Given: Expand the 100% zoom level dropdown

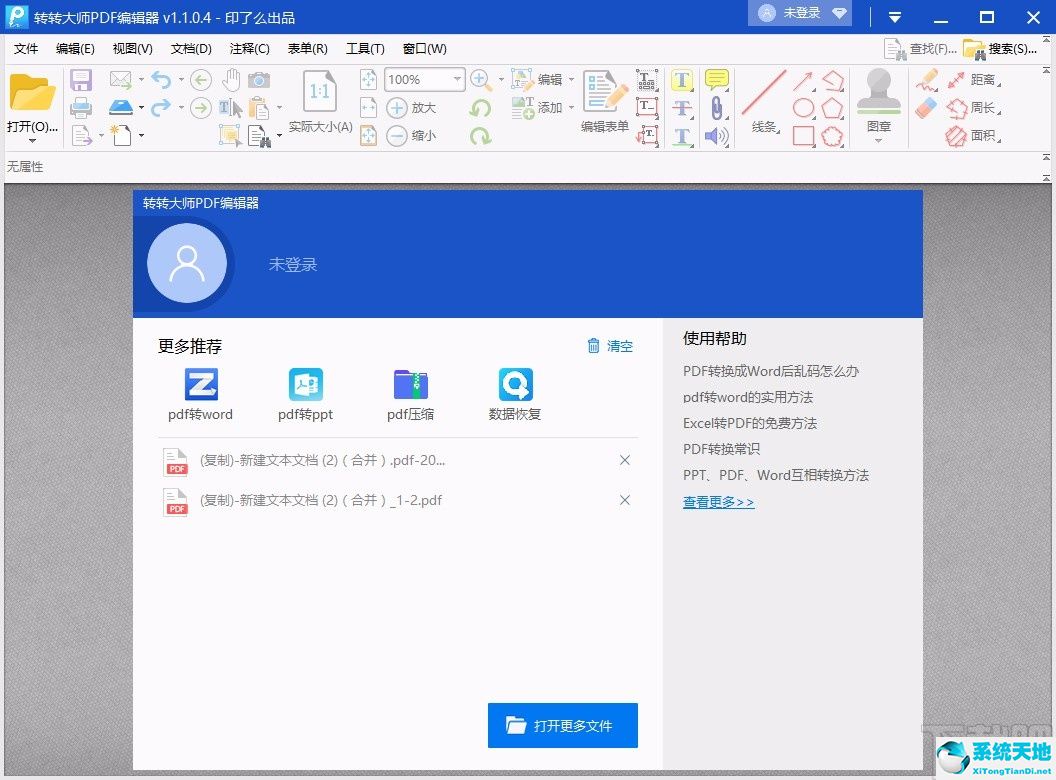Looking at the screenshot, I should click(456, 80).
